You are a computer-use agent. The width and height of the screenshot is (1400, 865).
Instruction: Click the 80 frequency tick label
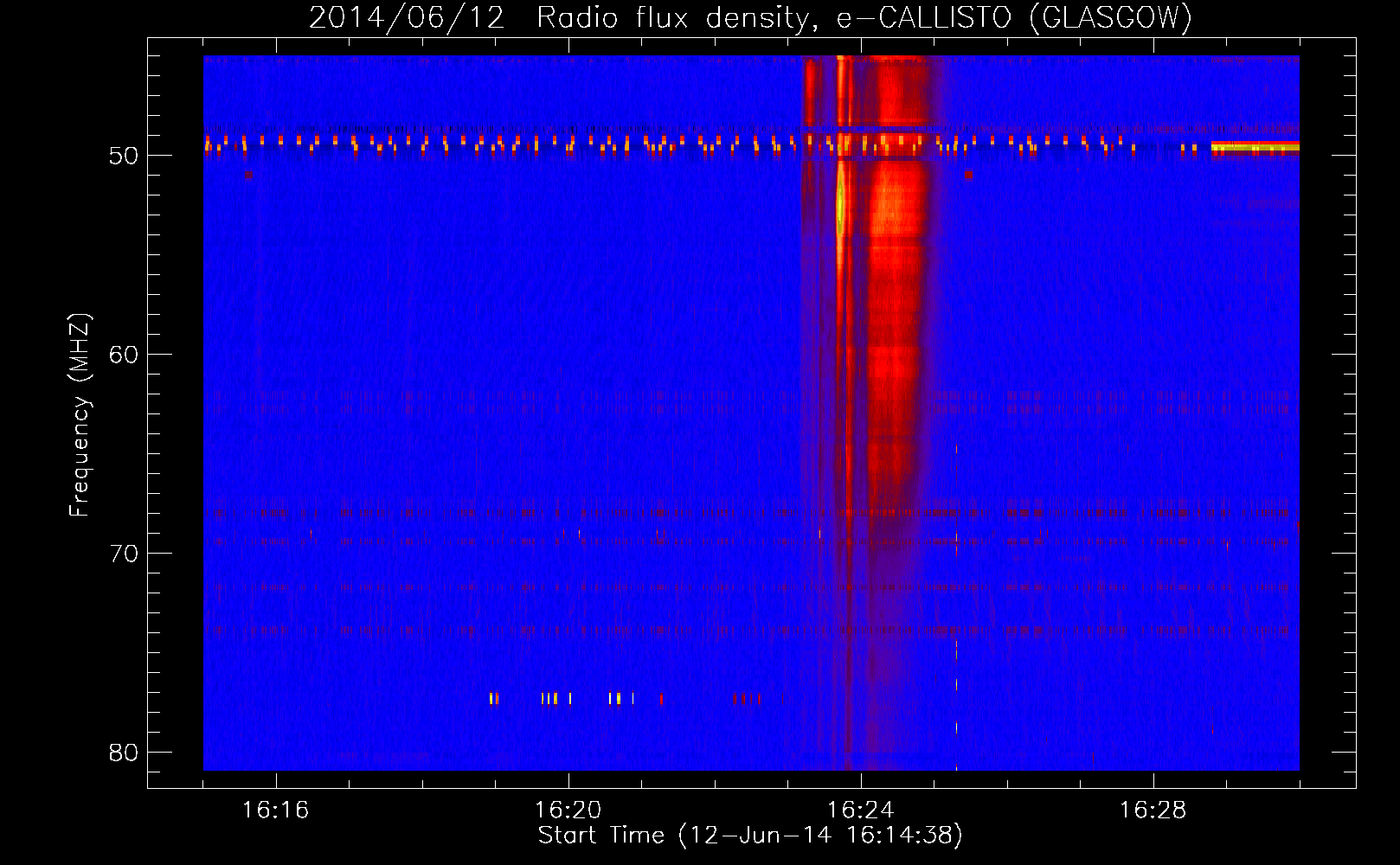point(124,753)
